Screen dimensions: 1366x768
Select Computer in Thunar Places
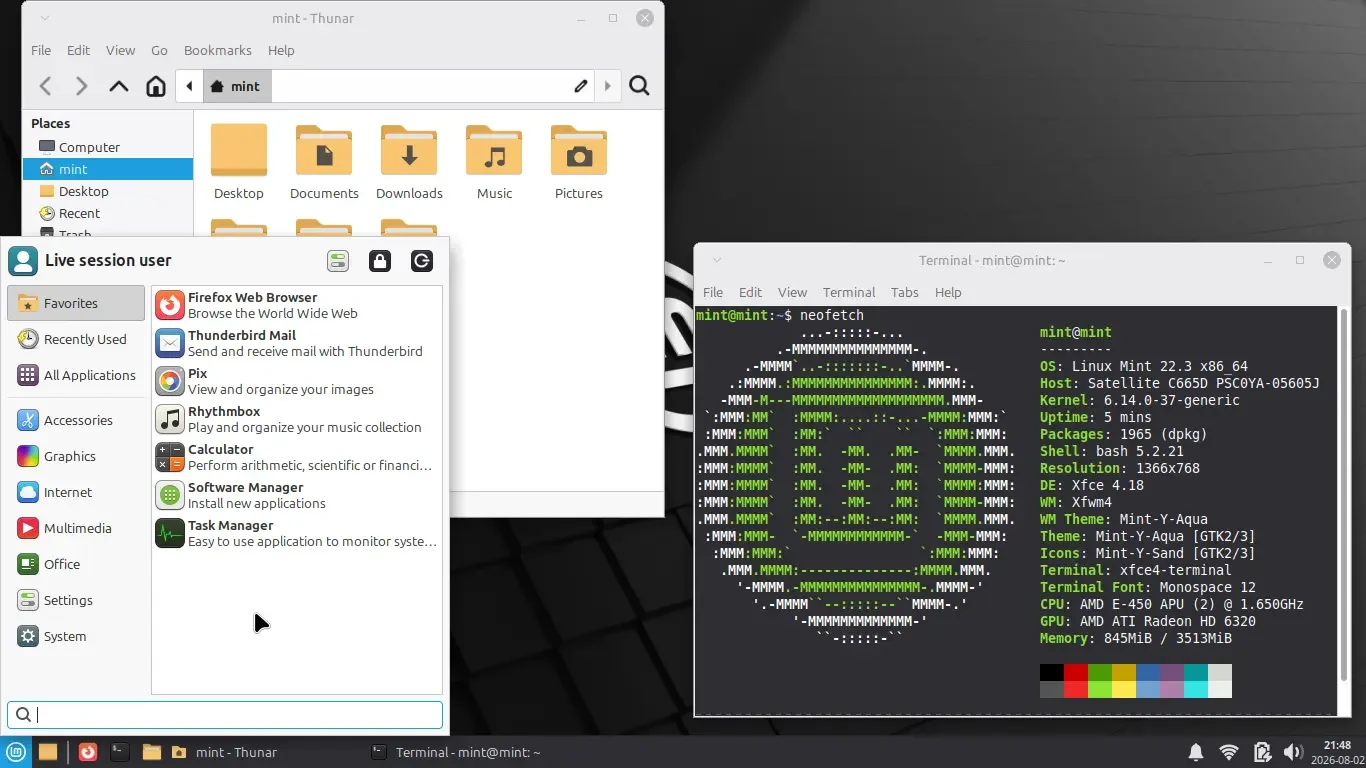(x=108, y=147)
